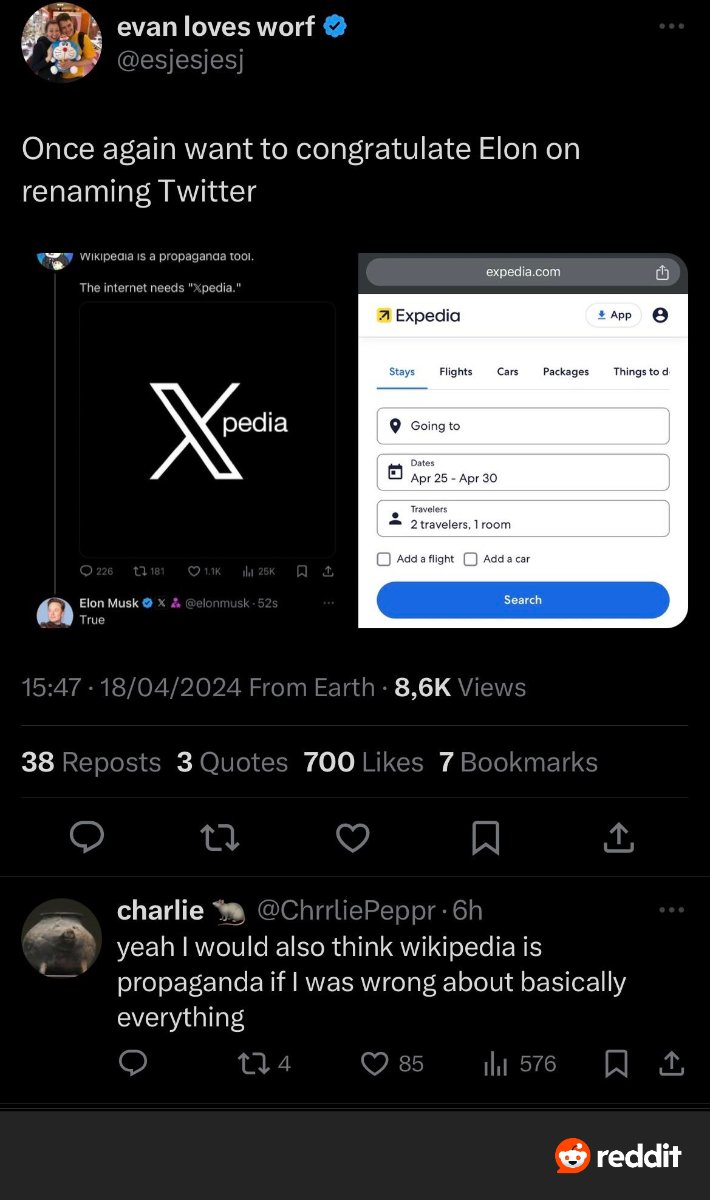710x1200 pixels.
Task: Enable the "Add a car" checkbox
Action: pyautogui.click(x=471, y=559)
